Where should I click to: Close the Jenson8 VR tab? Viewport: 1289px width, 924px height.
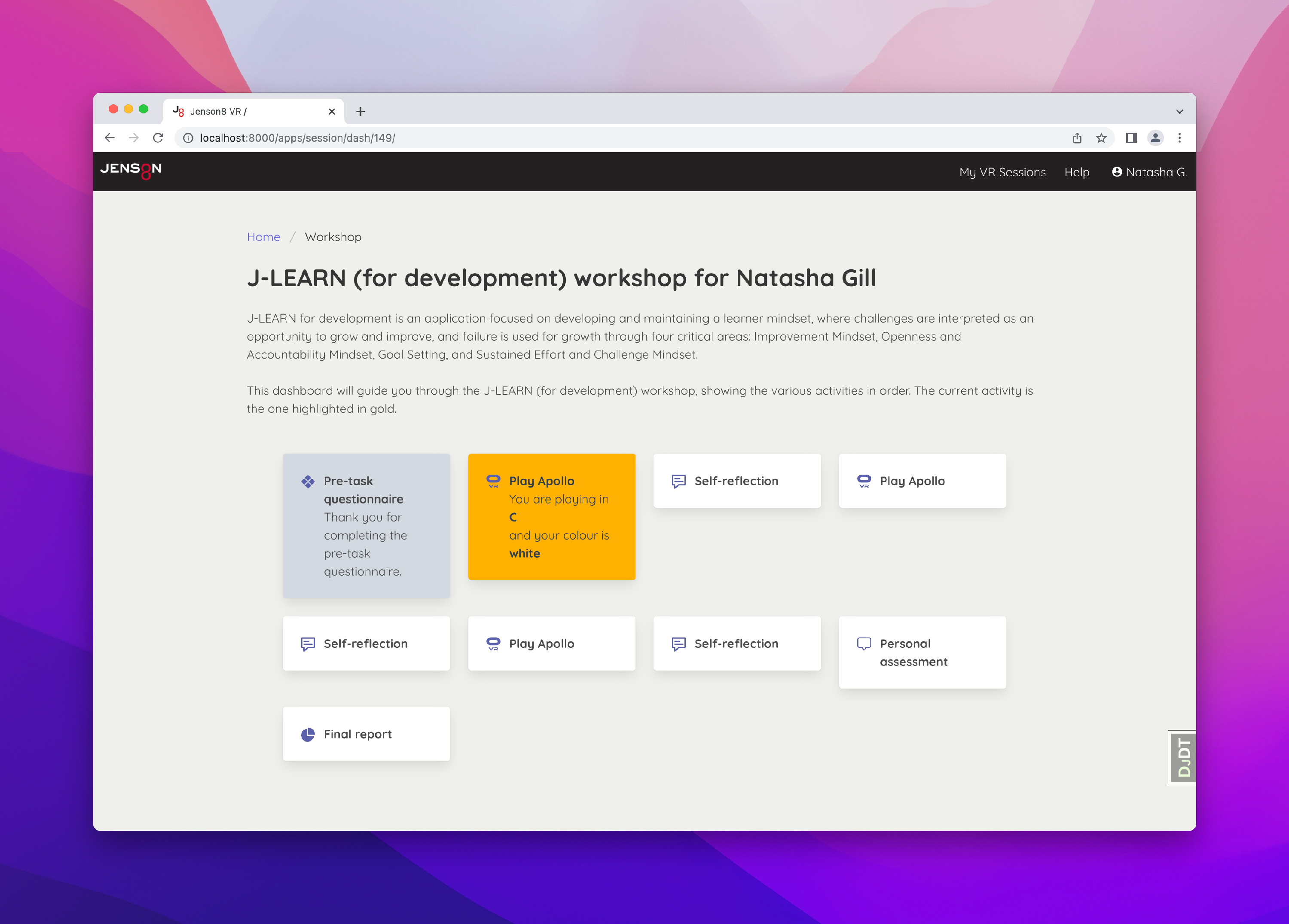coord(332,111)
